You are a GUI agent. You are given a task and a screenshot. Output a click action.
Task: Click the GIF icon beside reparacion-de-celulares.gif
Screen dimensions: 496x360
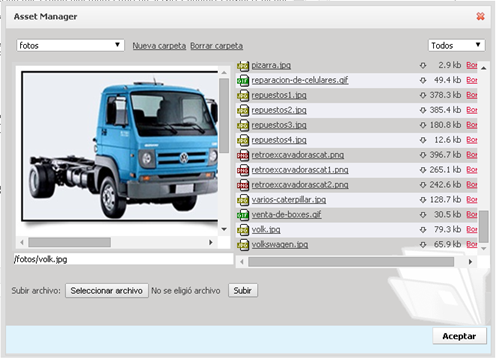[x=243, y=80]
